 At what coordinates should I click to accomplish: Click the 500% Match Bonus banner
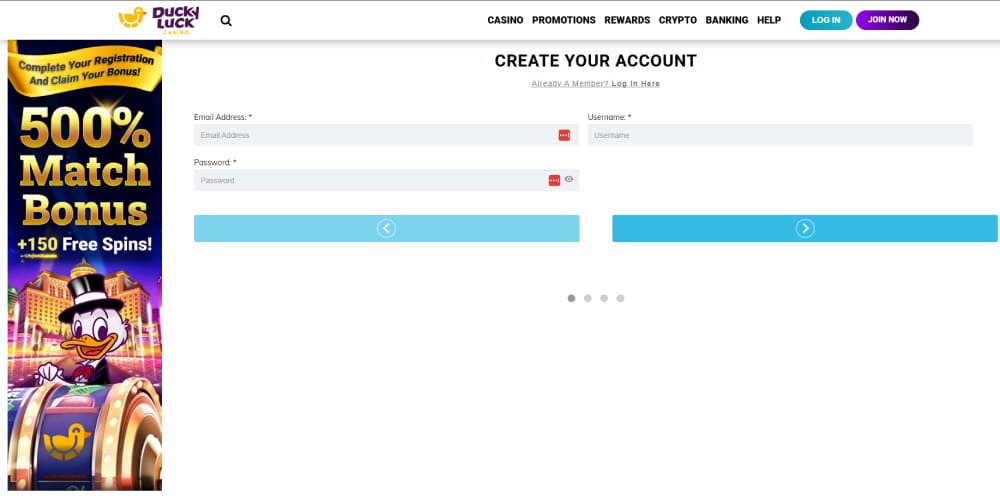[x=85, y=265]
